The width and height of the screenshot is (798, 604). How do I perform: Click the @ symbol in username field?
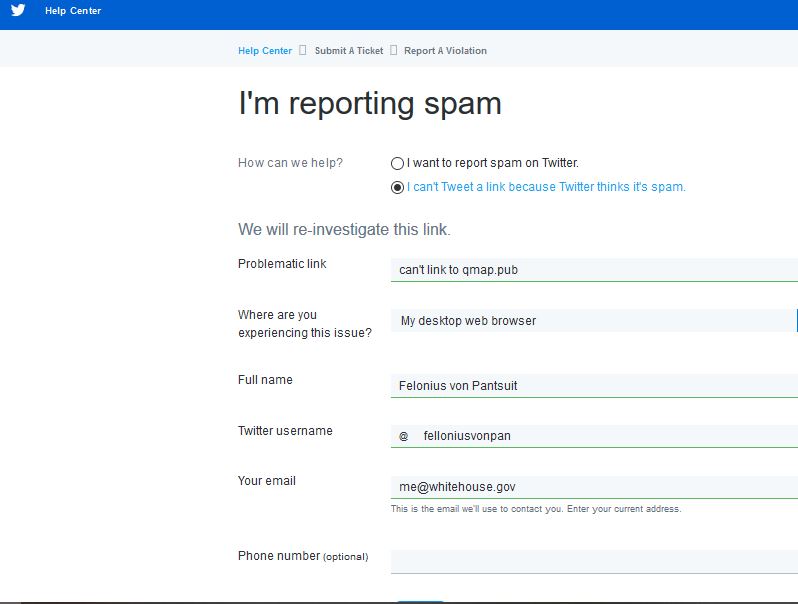coord(404,436)
